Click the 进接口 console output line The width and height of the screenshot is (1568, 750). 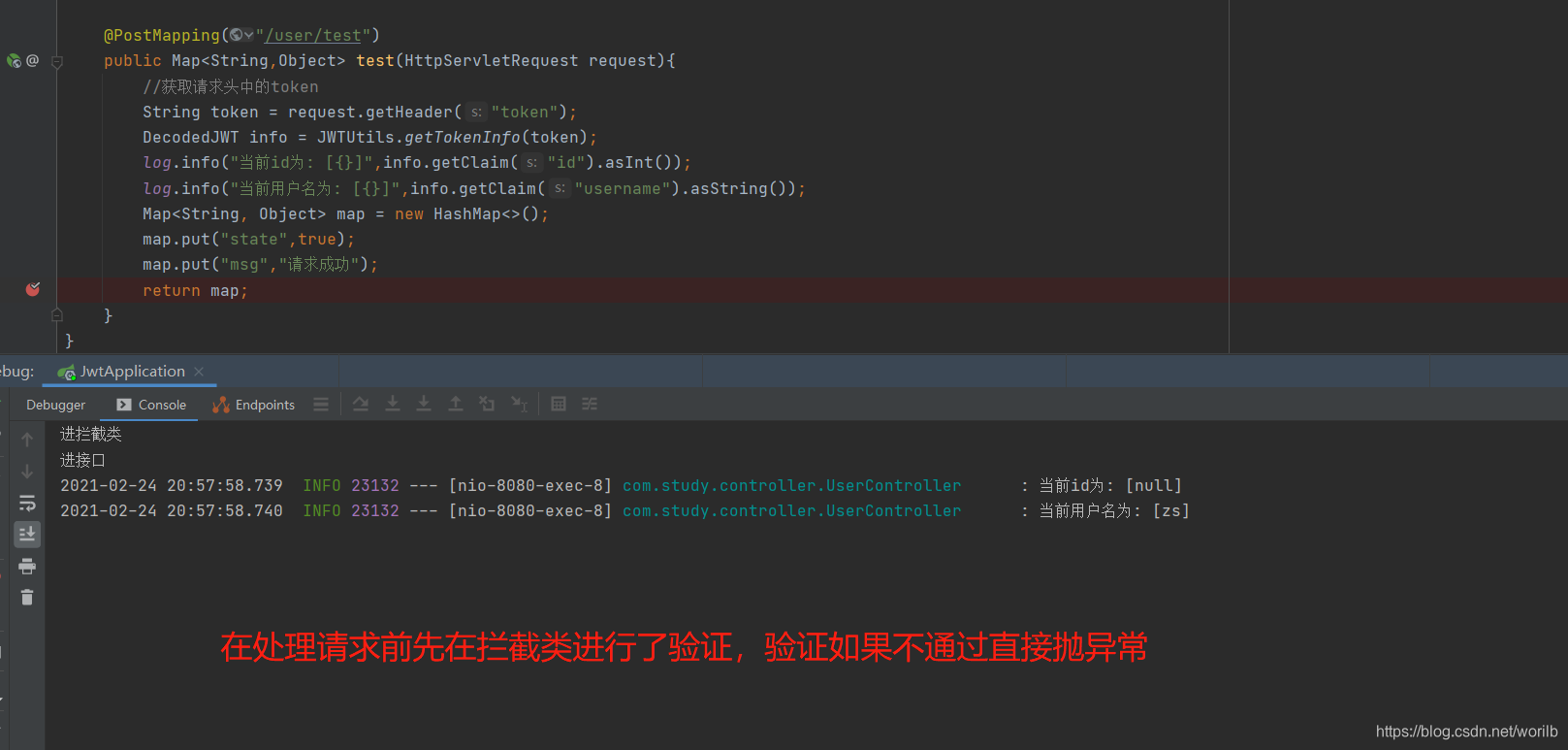pos(82,460)
